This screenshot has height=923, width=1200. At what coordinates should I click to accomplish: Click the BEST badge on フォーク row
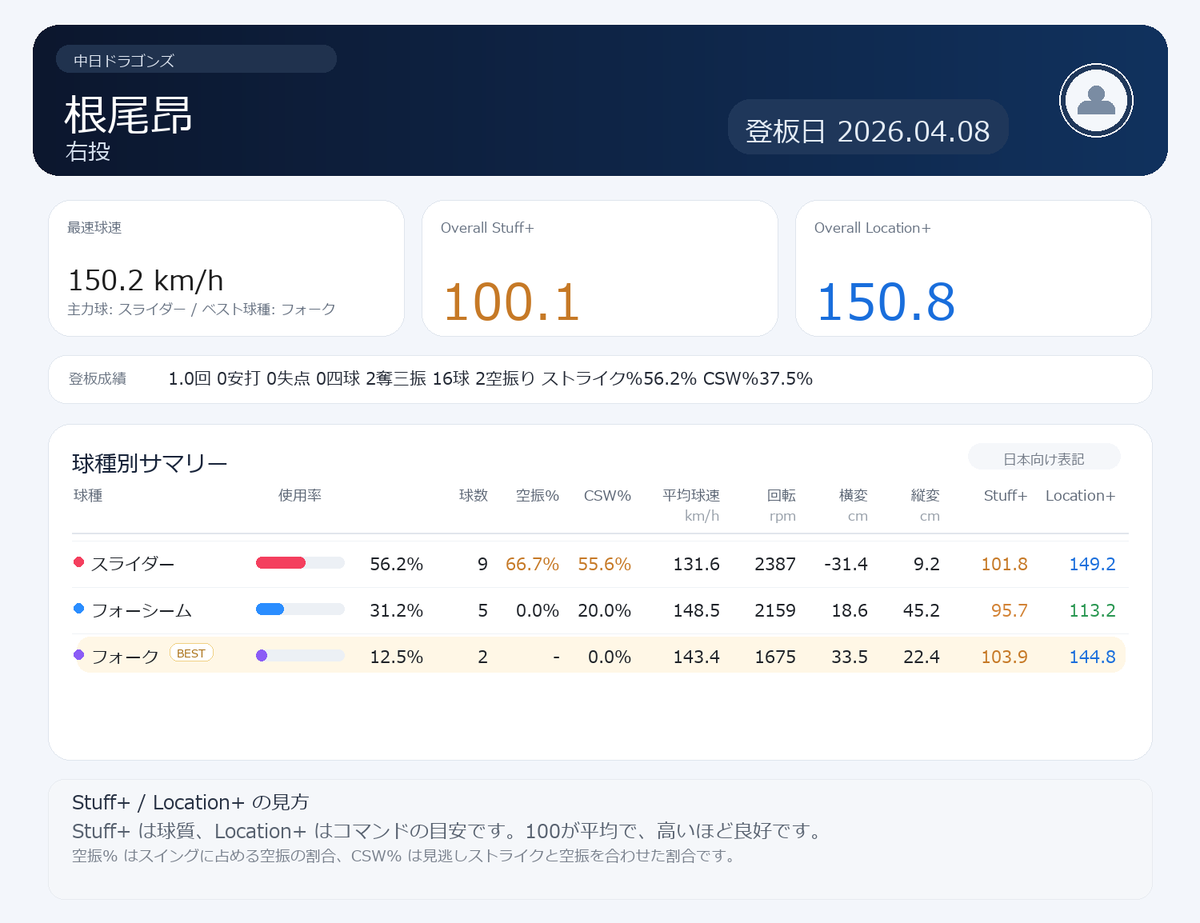tap(191, 653)
